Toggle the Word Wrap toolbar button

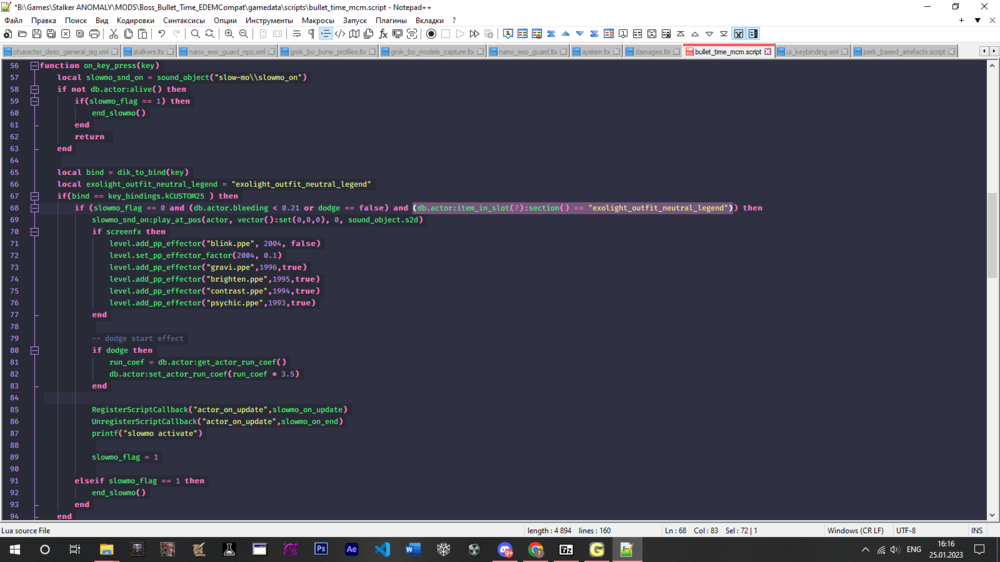[x=297, y=34]
